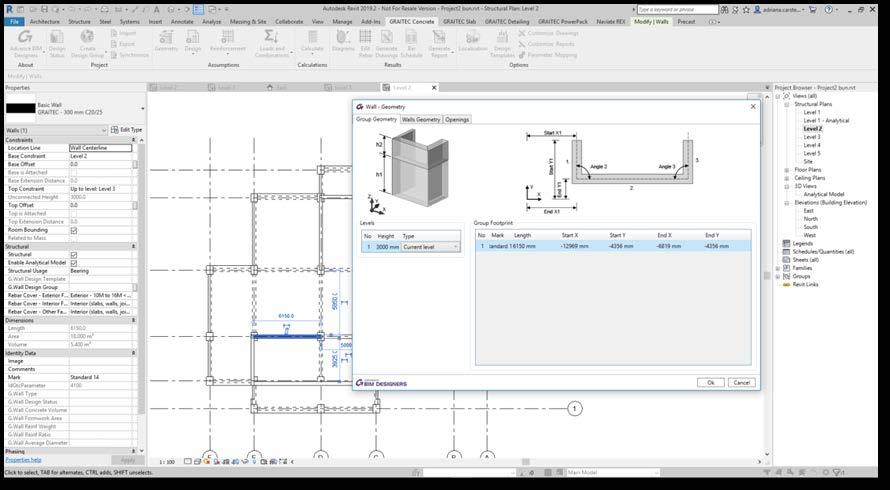
Task: Launch Create Design Group tool
Action: point(87,44)
